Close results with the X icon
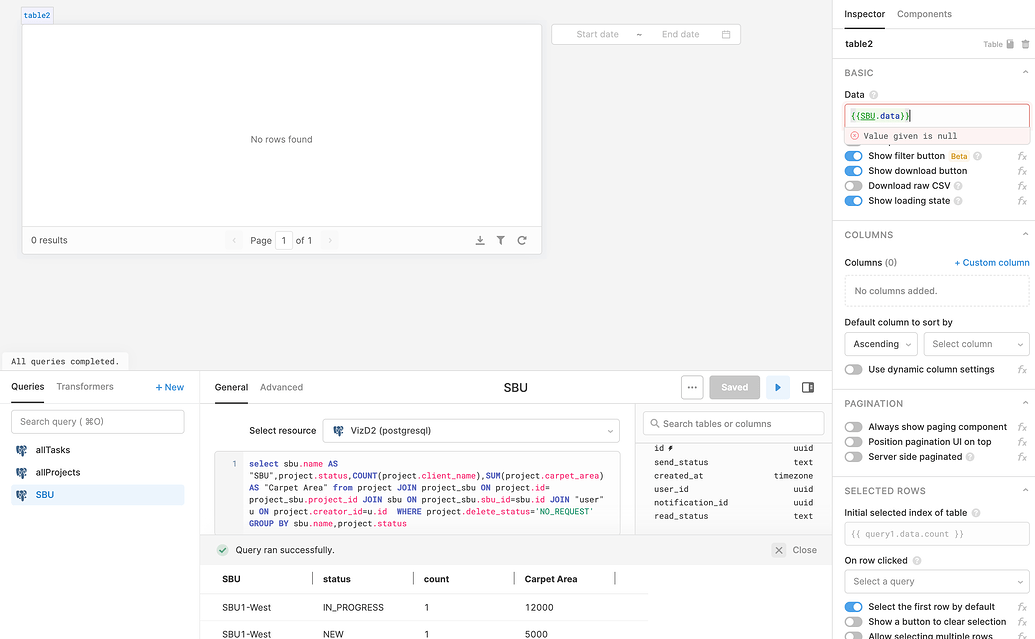This screenshot has height=639, width=1035. 779,550
